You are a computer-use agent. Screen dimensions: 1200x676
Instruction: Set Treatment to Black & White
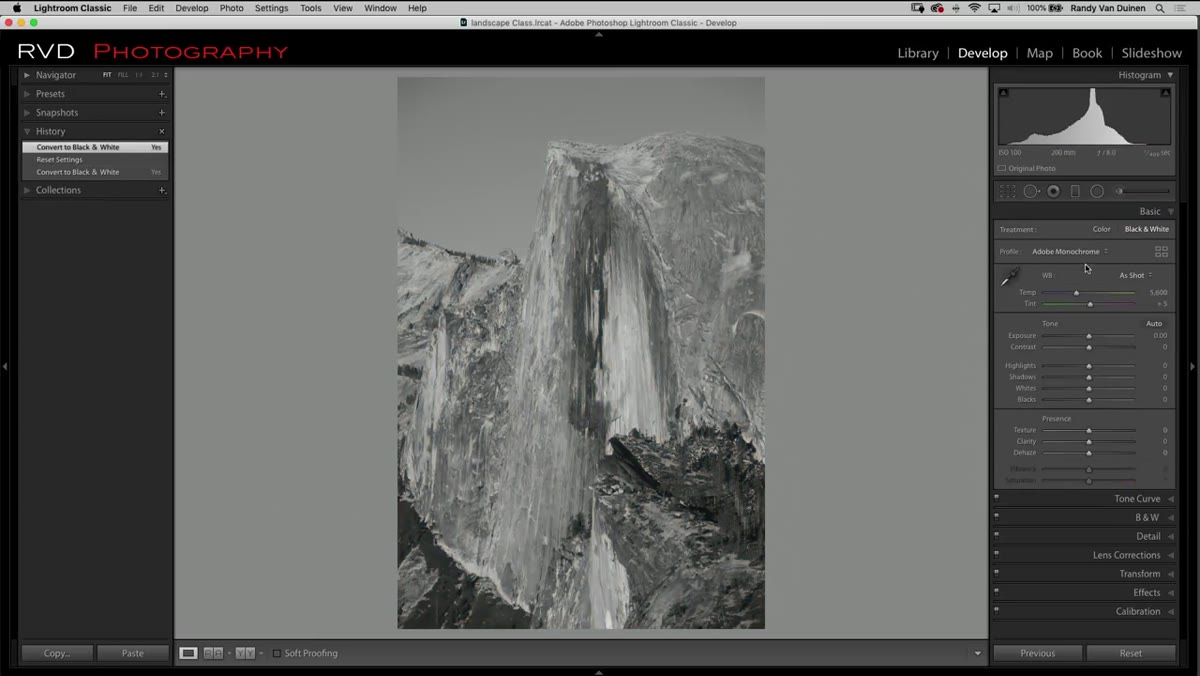pos(1146,229)
